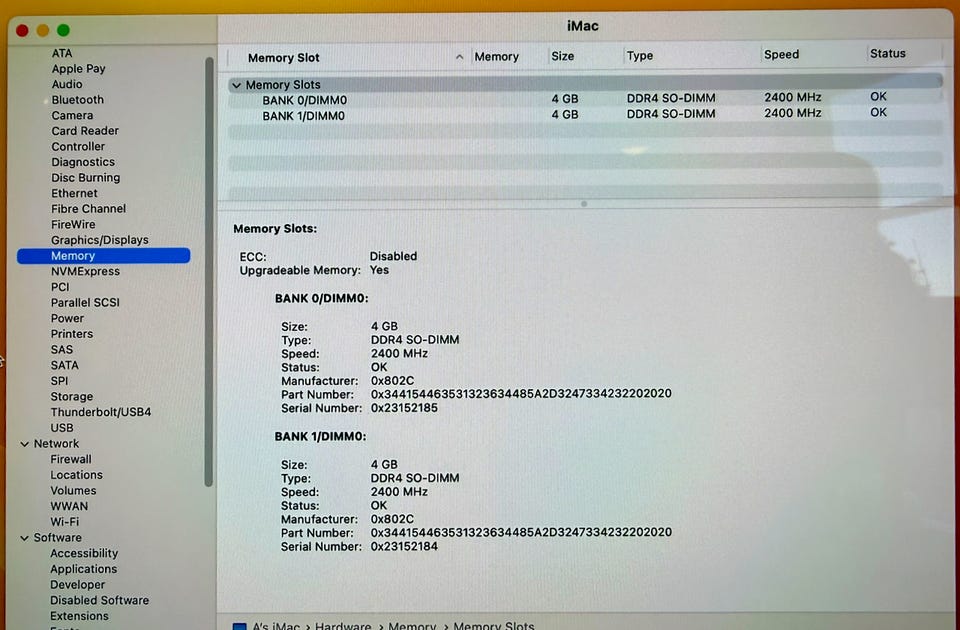The height and width of the screenshot is (630, 960).
Task: Sort by Memory column header
Action: click(497, 56)
